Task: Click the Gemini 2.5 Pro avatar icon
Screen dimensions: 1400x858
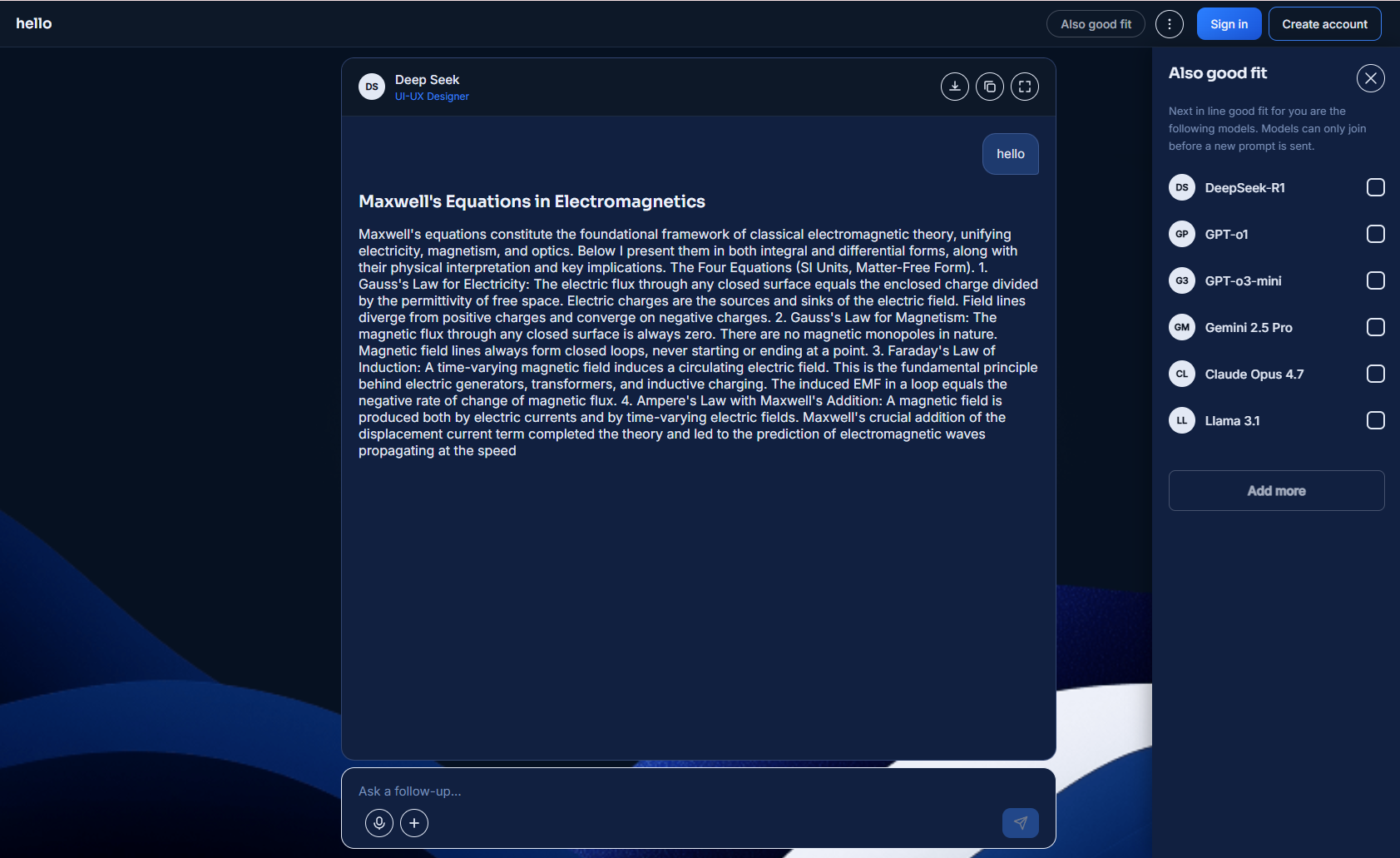Action: (1182, 327)
